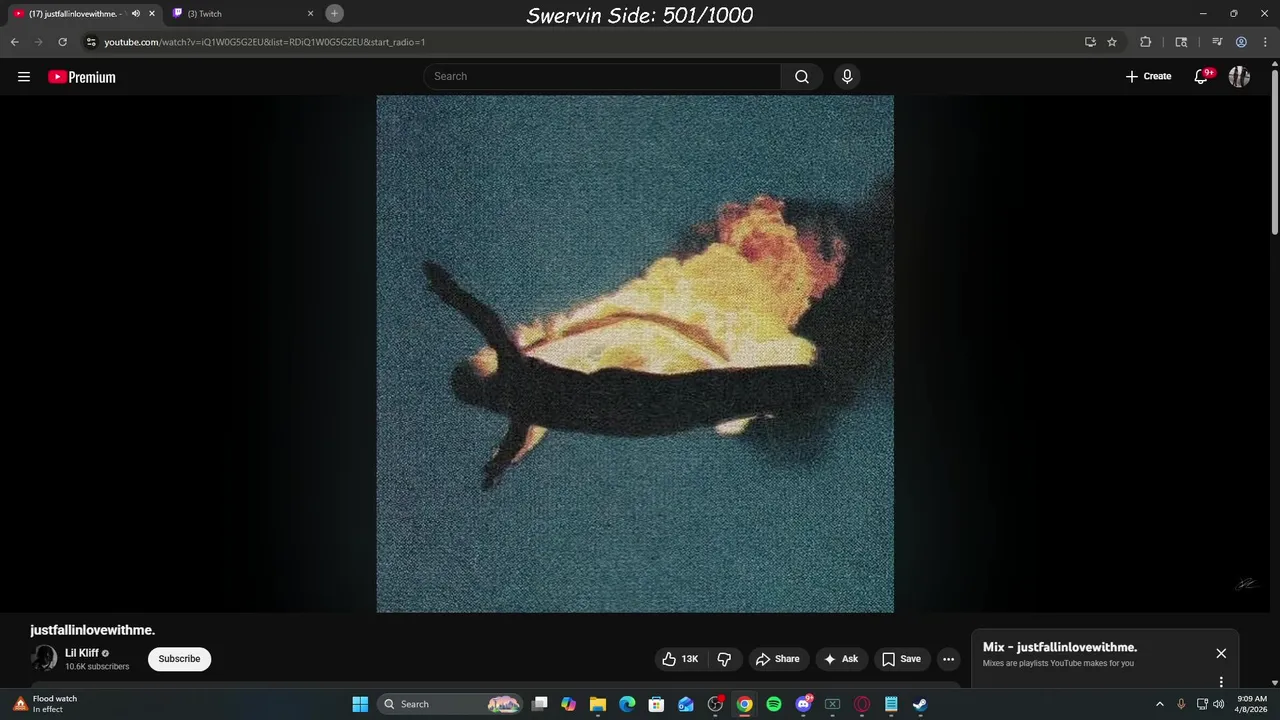
Task: Like the video with 13K likes
Action: coord(680,659)
